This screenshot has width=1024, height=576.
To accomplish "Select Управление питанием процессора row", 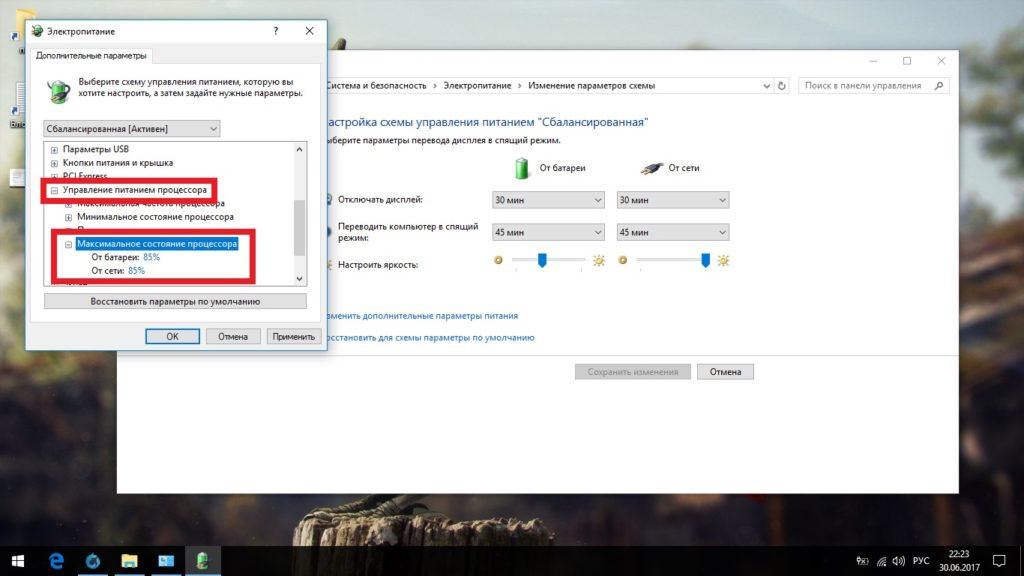I will tap(135, 190).
